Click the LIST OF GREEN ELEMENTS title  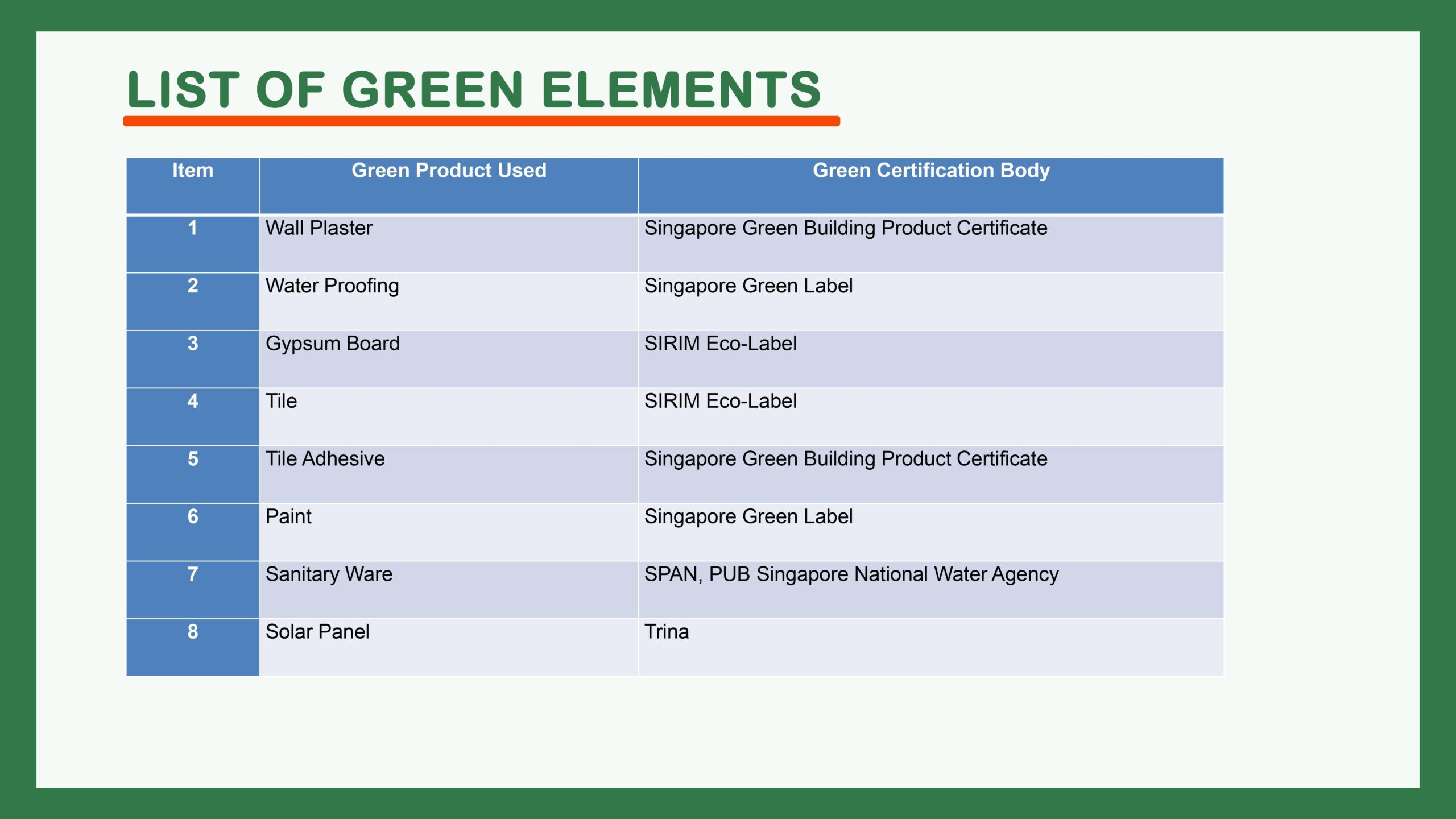474,89
